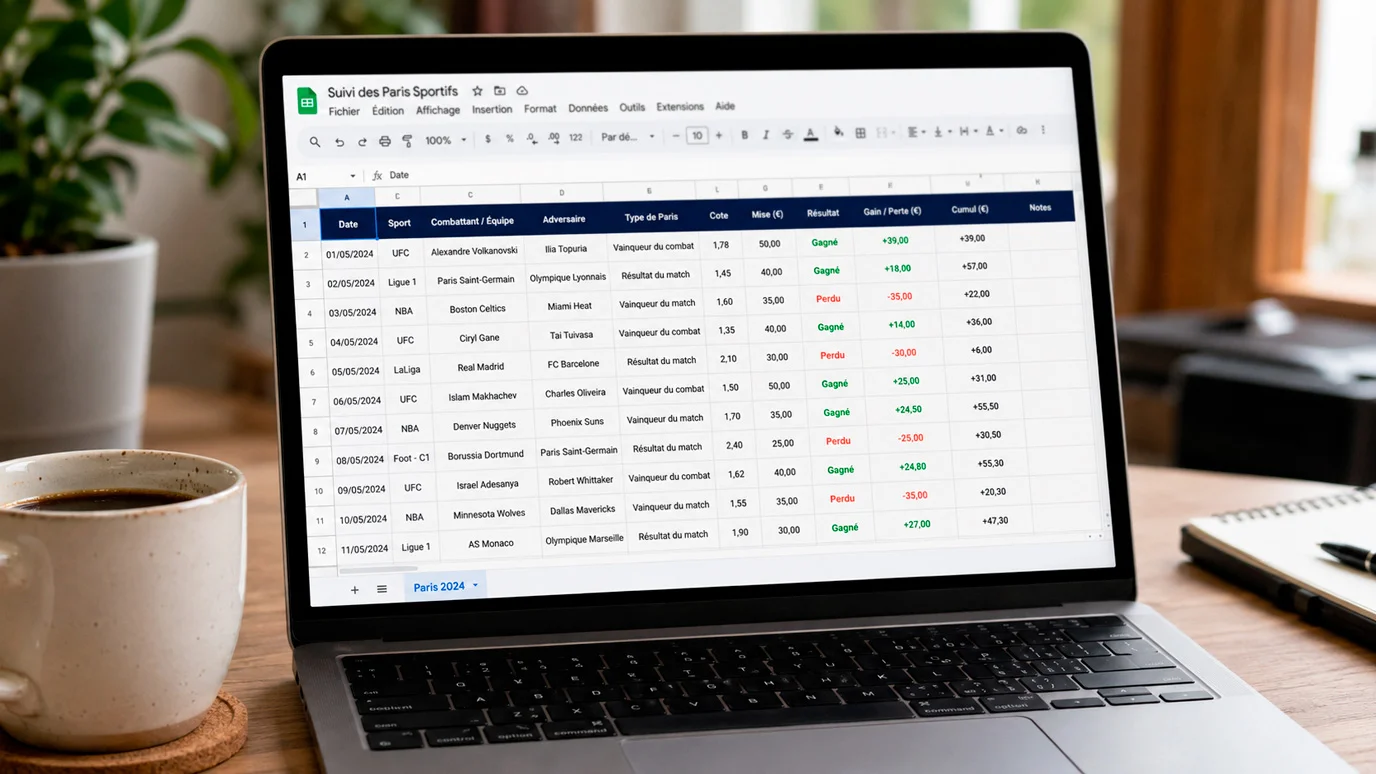The image size is (1376, 774).
Task: Click the move-to-folder icon beside the title
Action: point(500,91)
